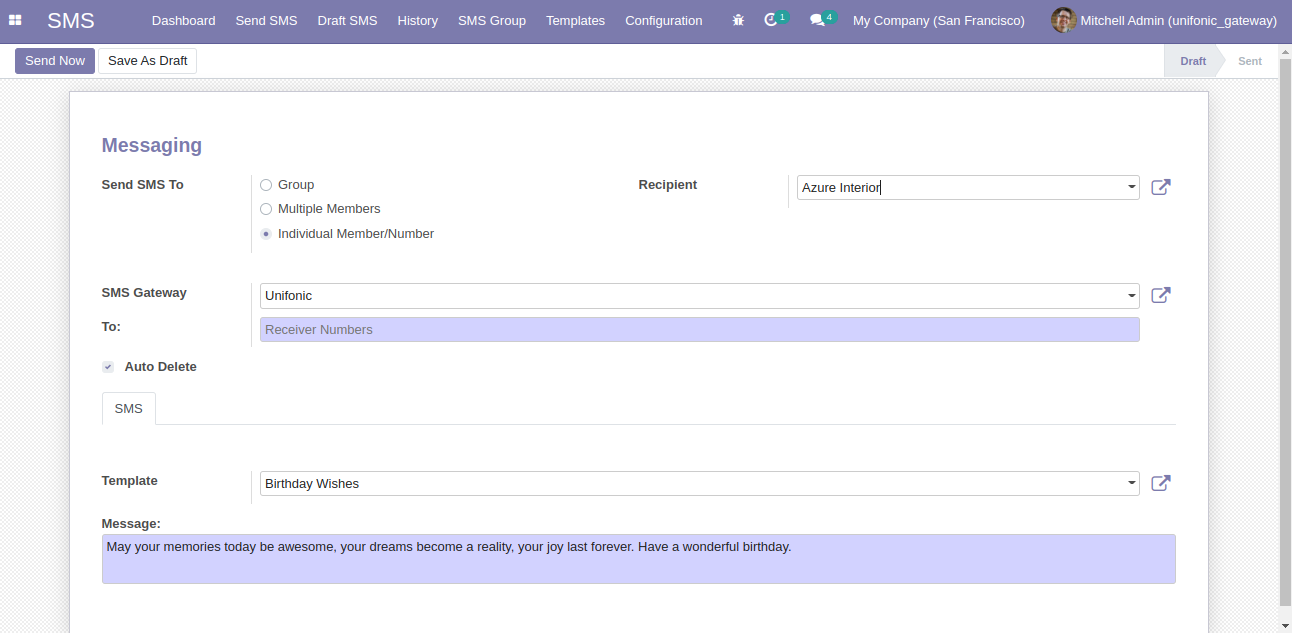This screenshot has height=633, width=1292.
Task: Click the Send SMS To label
Action: 143,185
